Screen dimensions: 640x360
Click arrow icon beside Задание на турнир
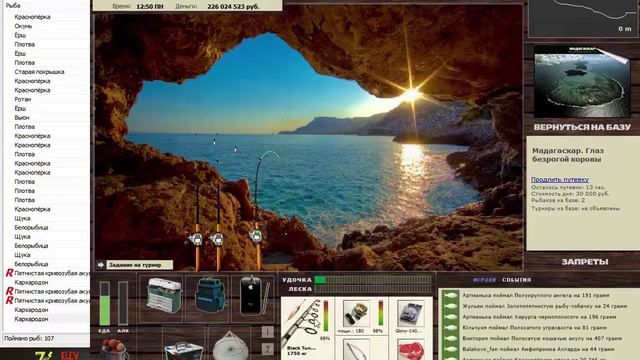point(101,265)
